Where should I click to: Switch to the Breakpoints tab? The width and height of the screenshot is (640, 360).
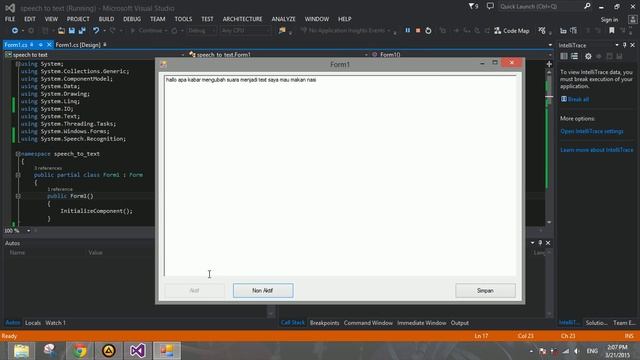pos(324,323)
